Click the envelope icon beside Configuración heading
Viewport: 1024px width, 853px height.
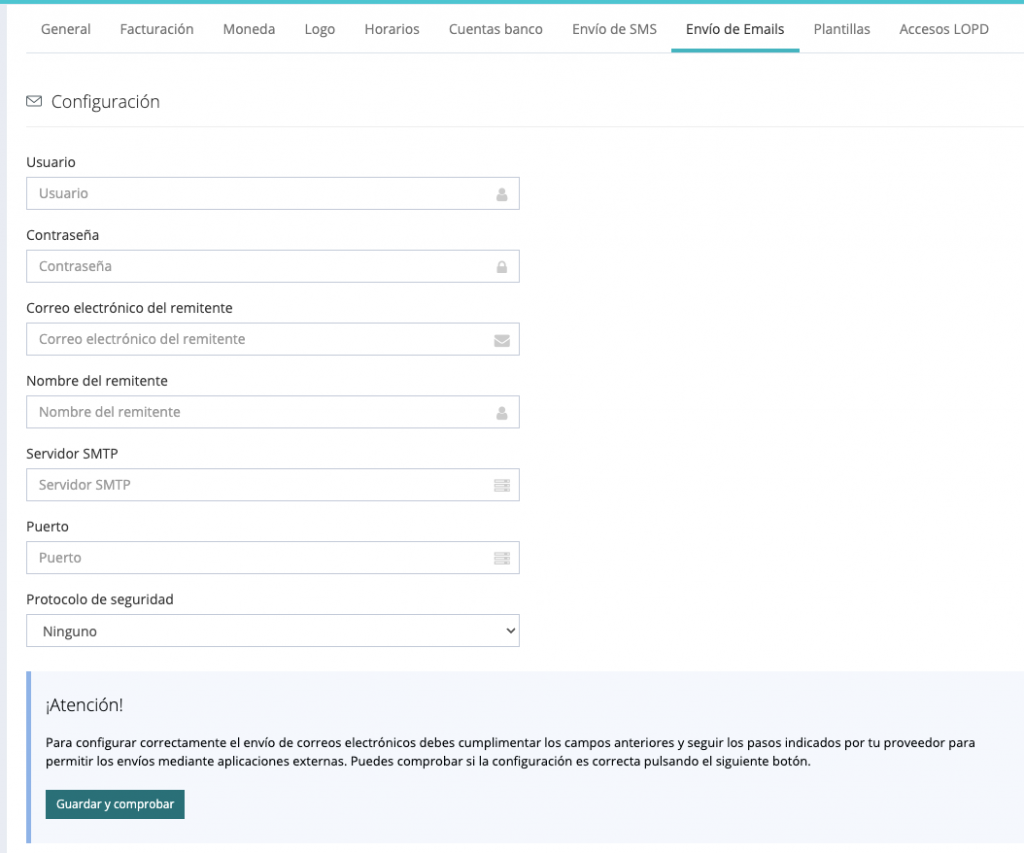34,102
